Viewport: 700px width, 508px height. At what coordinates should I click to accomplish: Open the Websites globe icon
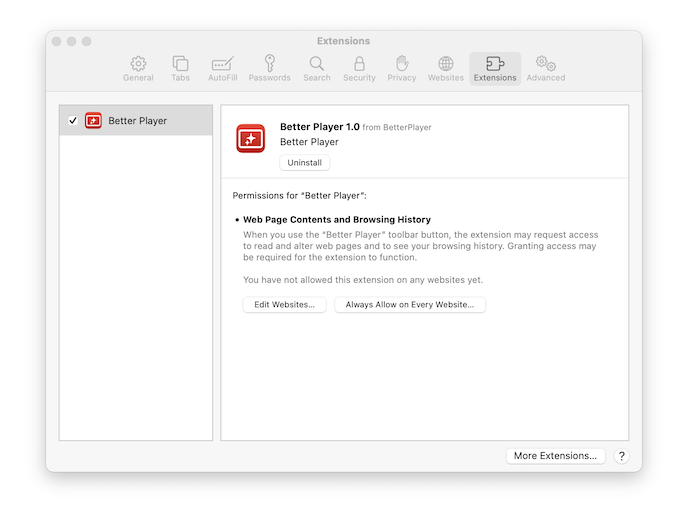click(x=446, y=63)
